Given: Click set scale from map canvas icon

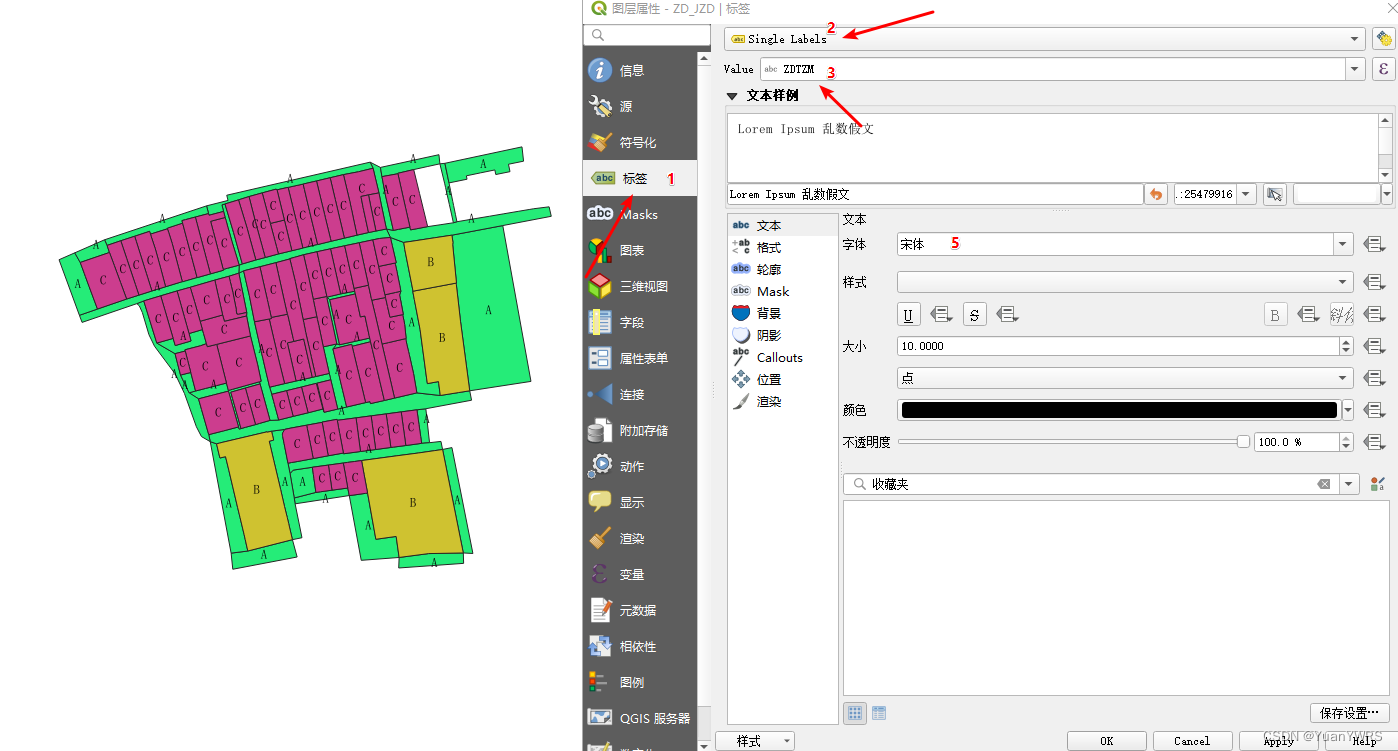Looking at the screenshot, I should (1274, 194).
